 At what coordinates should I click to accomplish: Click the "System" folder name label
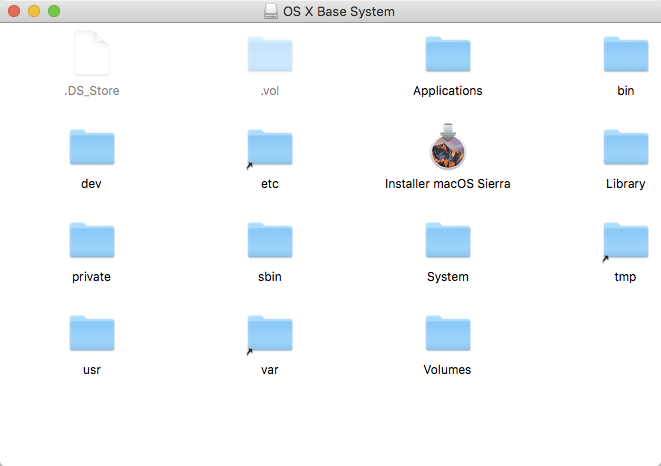tap(448, 277)
